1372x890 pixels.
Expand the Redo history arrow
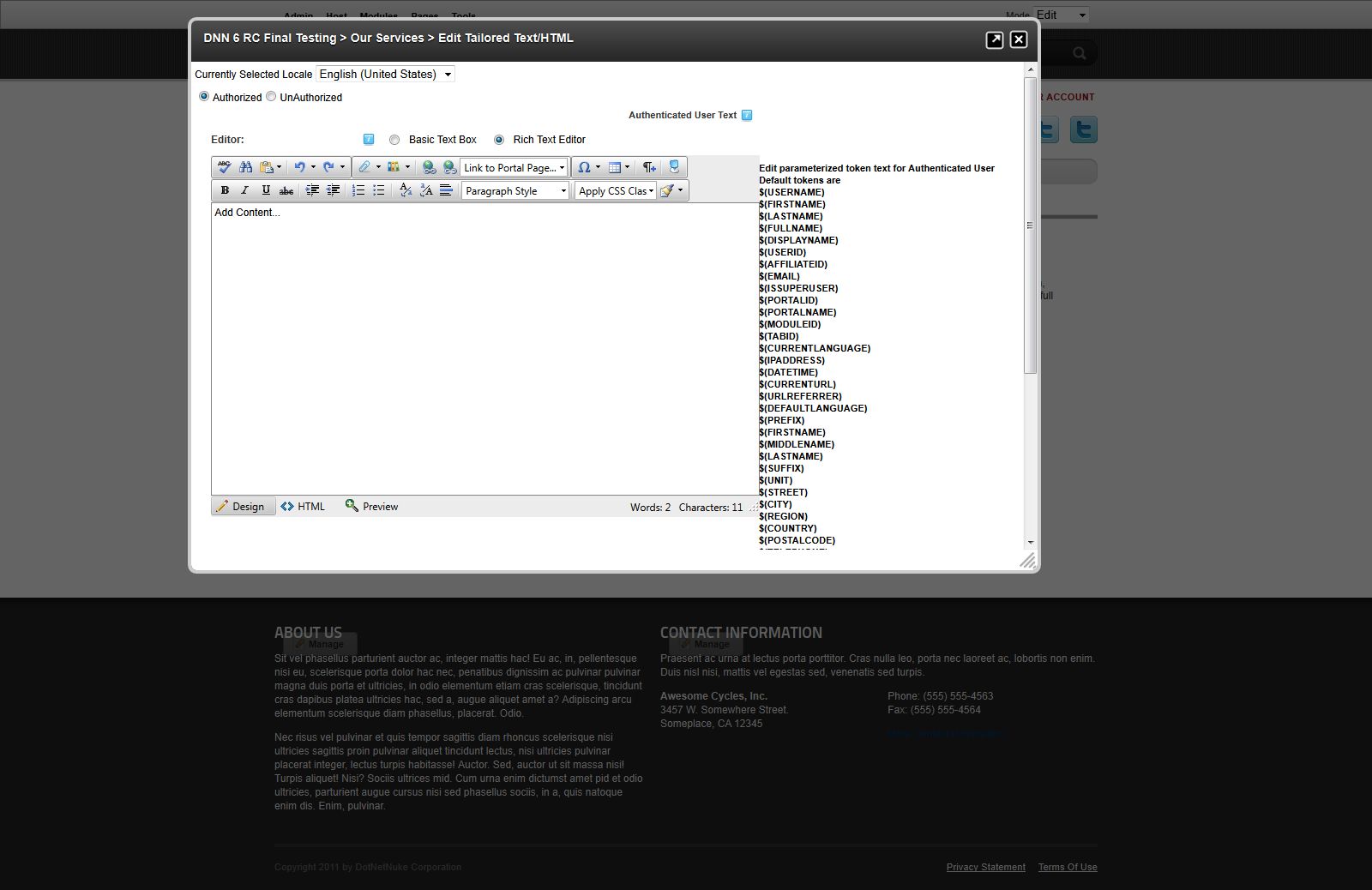(342, 167)
